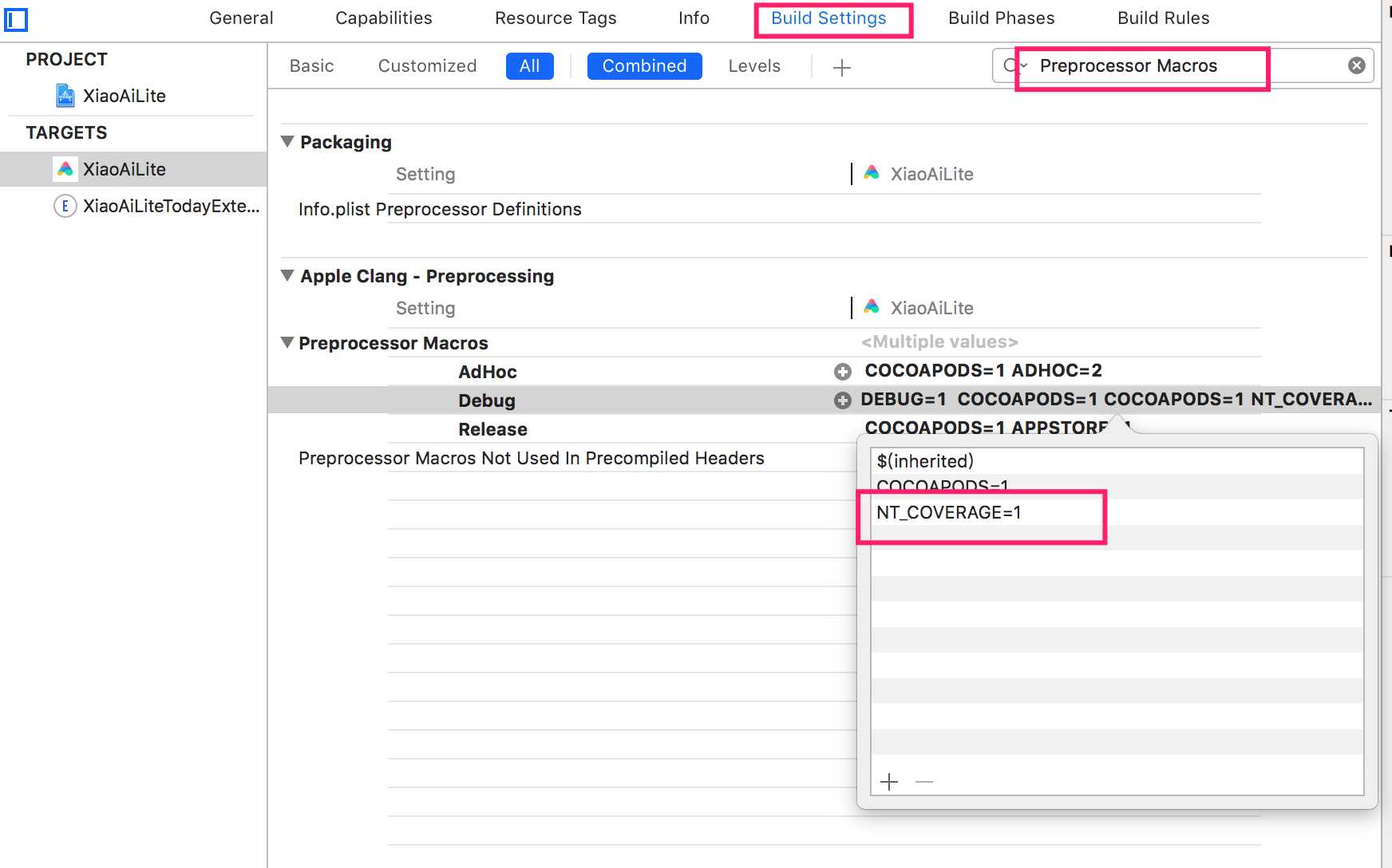
Task: Select the NT_COVERAGE=1 entry in the popup
Action: click(1117, 512)
